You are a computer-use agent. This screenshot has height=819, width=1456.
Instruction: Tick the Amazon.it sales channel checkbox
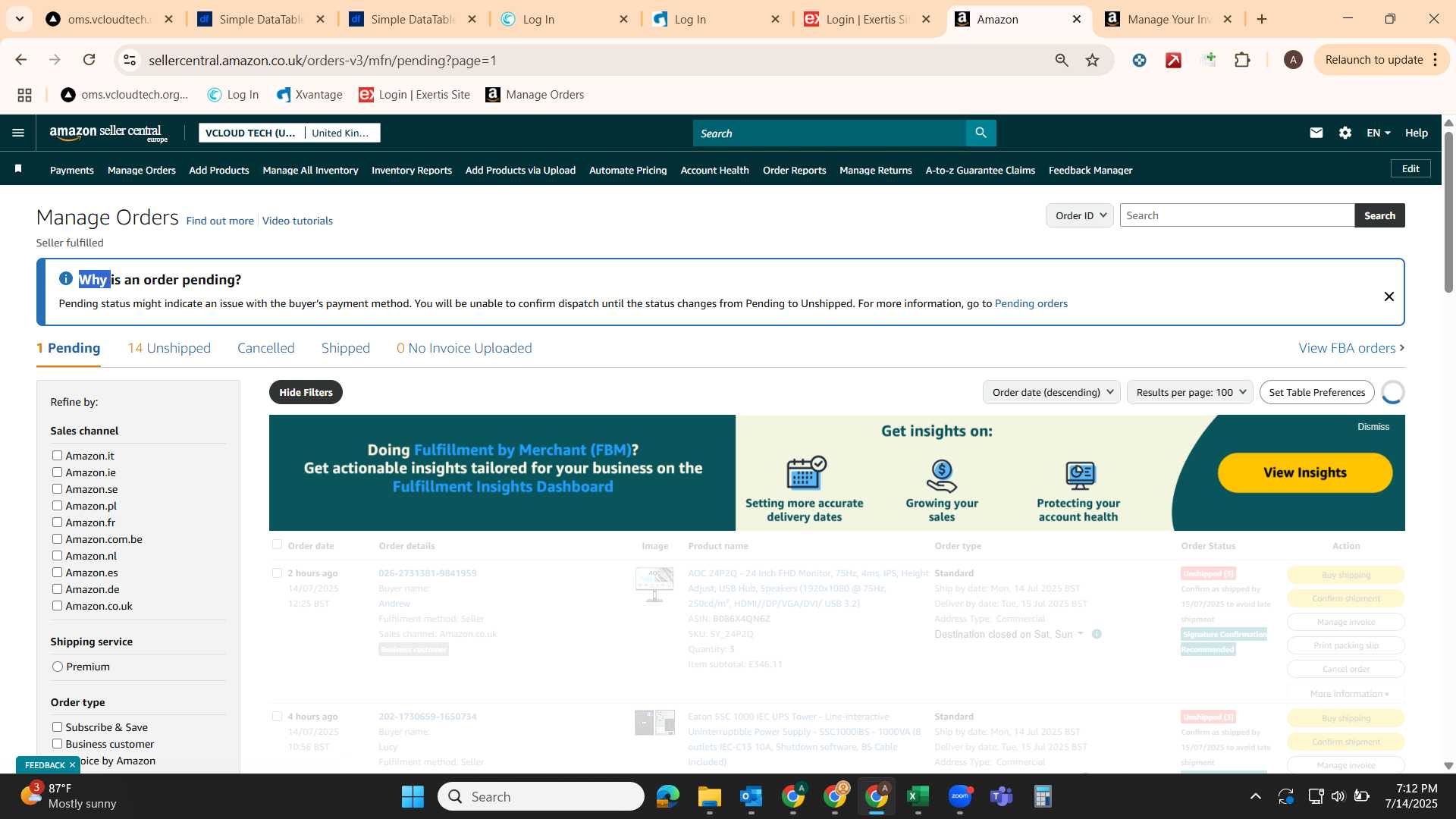point(57,455)
